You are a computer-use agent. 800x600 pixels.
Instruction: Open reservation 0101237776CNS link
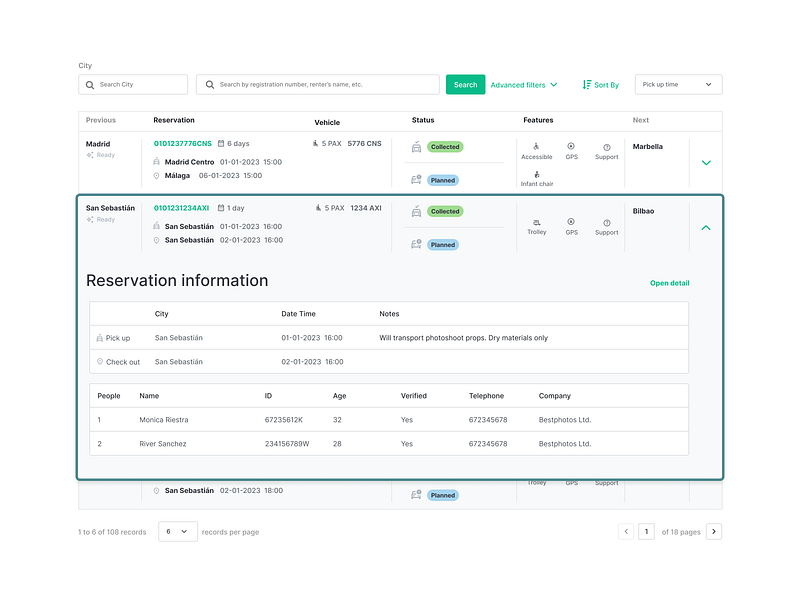(x=182, y=144)
